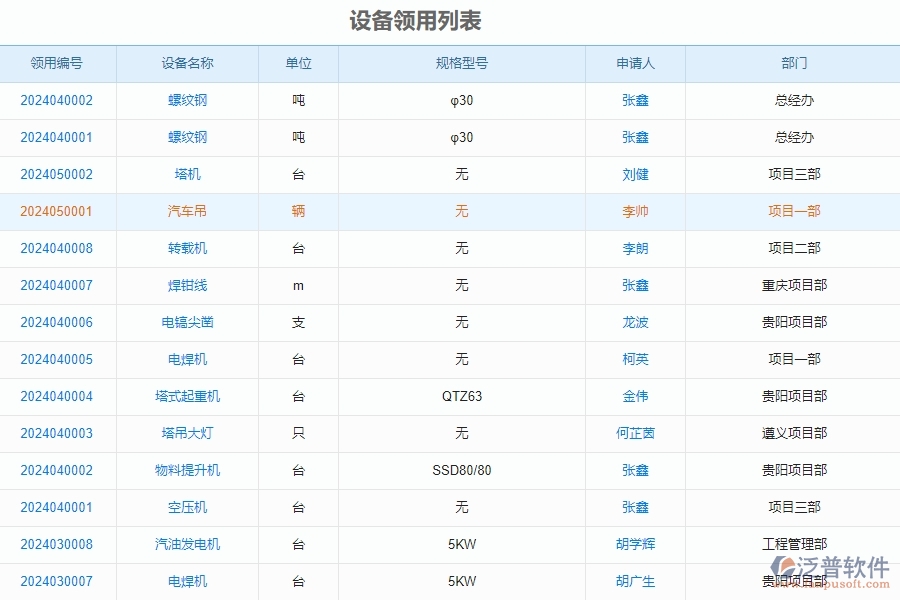Click the QTZ63 specification cell
Screen dimensions: 900x600
[461, 396]
